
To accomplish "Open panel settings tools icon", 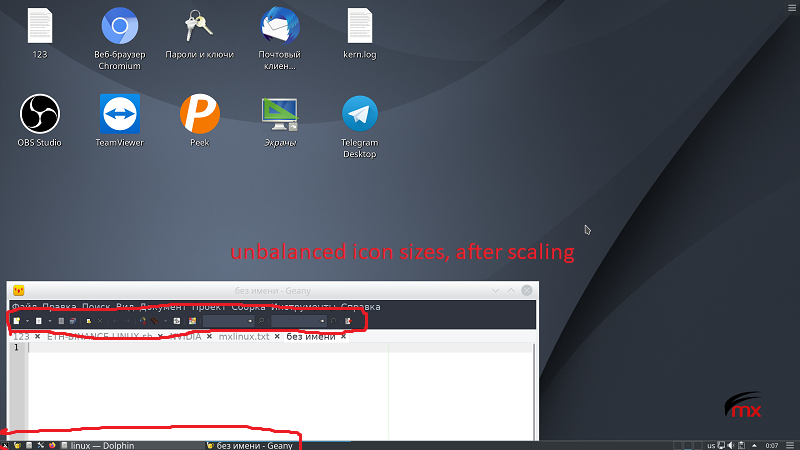I will tap(40, 445).
